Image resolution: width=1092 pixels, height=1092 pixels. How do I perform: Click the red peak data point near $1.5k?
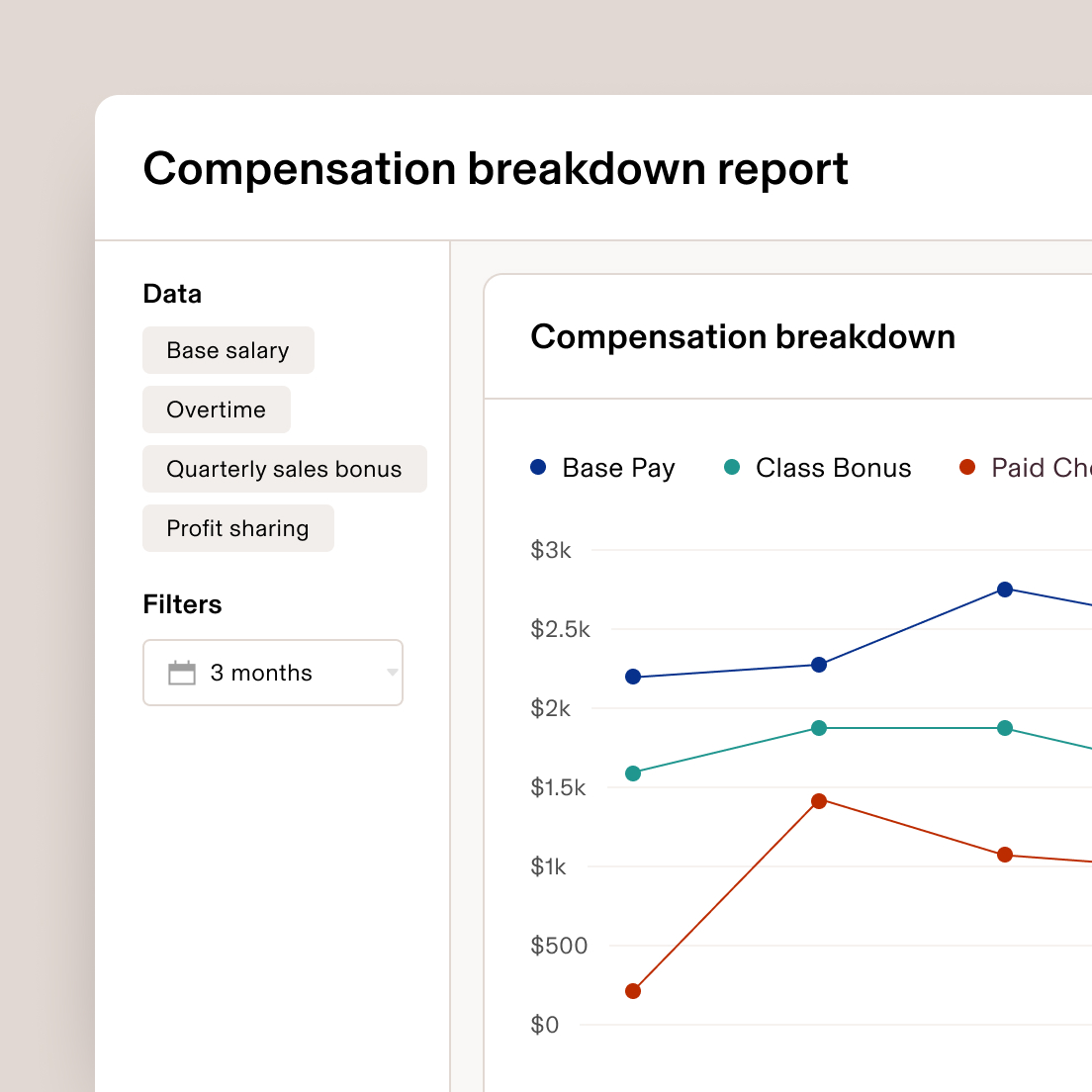point(819,801)
